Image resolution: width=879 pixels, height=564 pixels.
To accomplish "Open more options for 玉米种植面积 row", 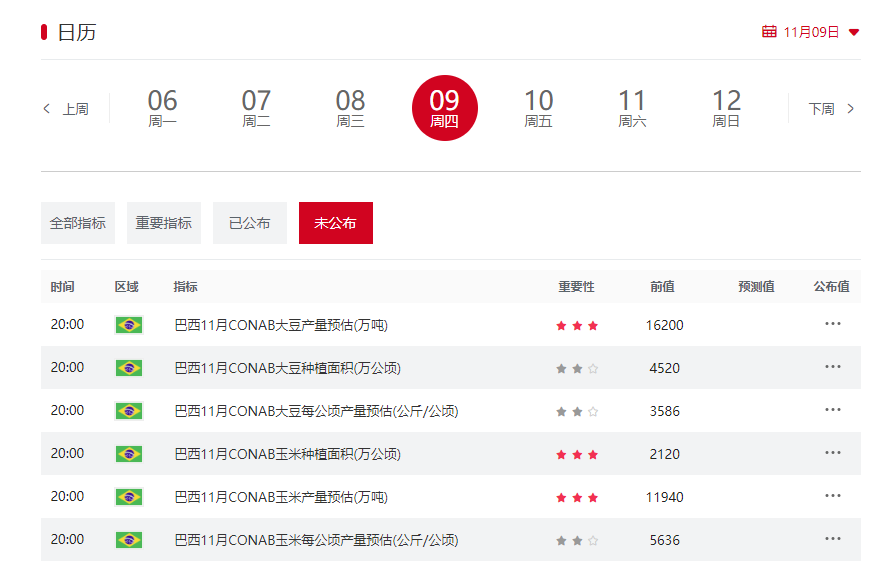I will tap(832, 452).
